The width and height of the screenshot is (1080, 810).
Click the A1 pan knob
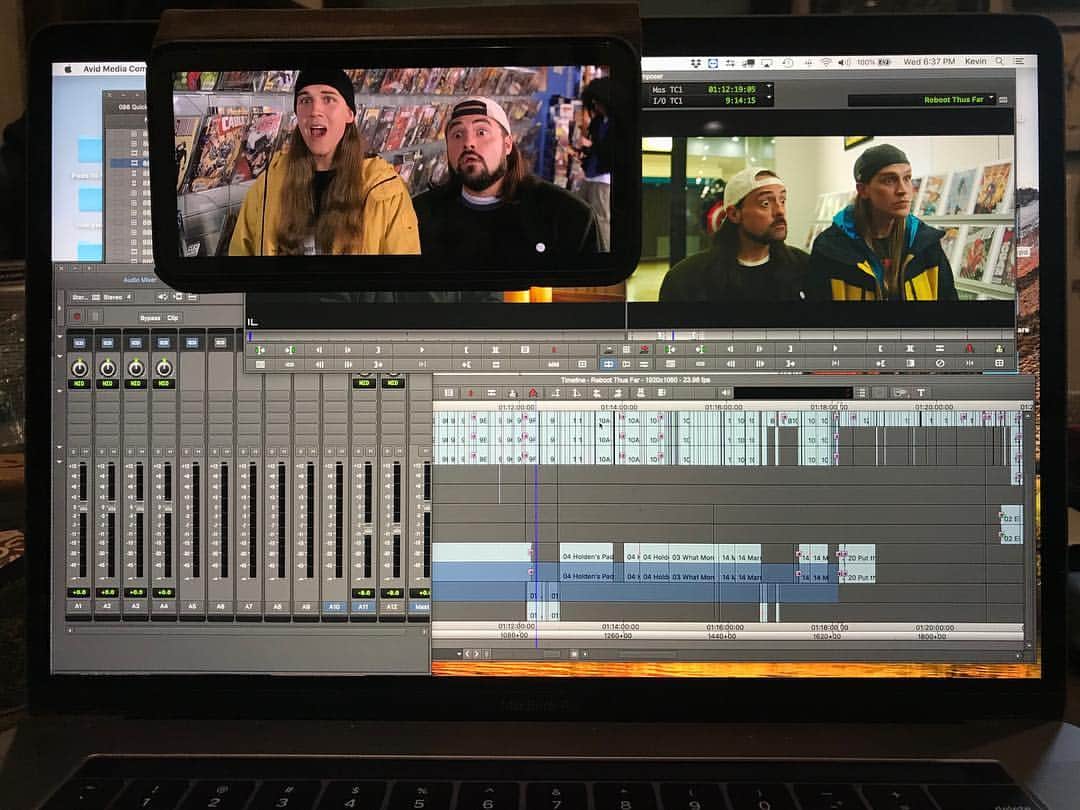(x=80, y=368)
